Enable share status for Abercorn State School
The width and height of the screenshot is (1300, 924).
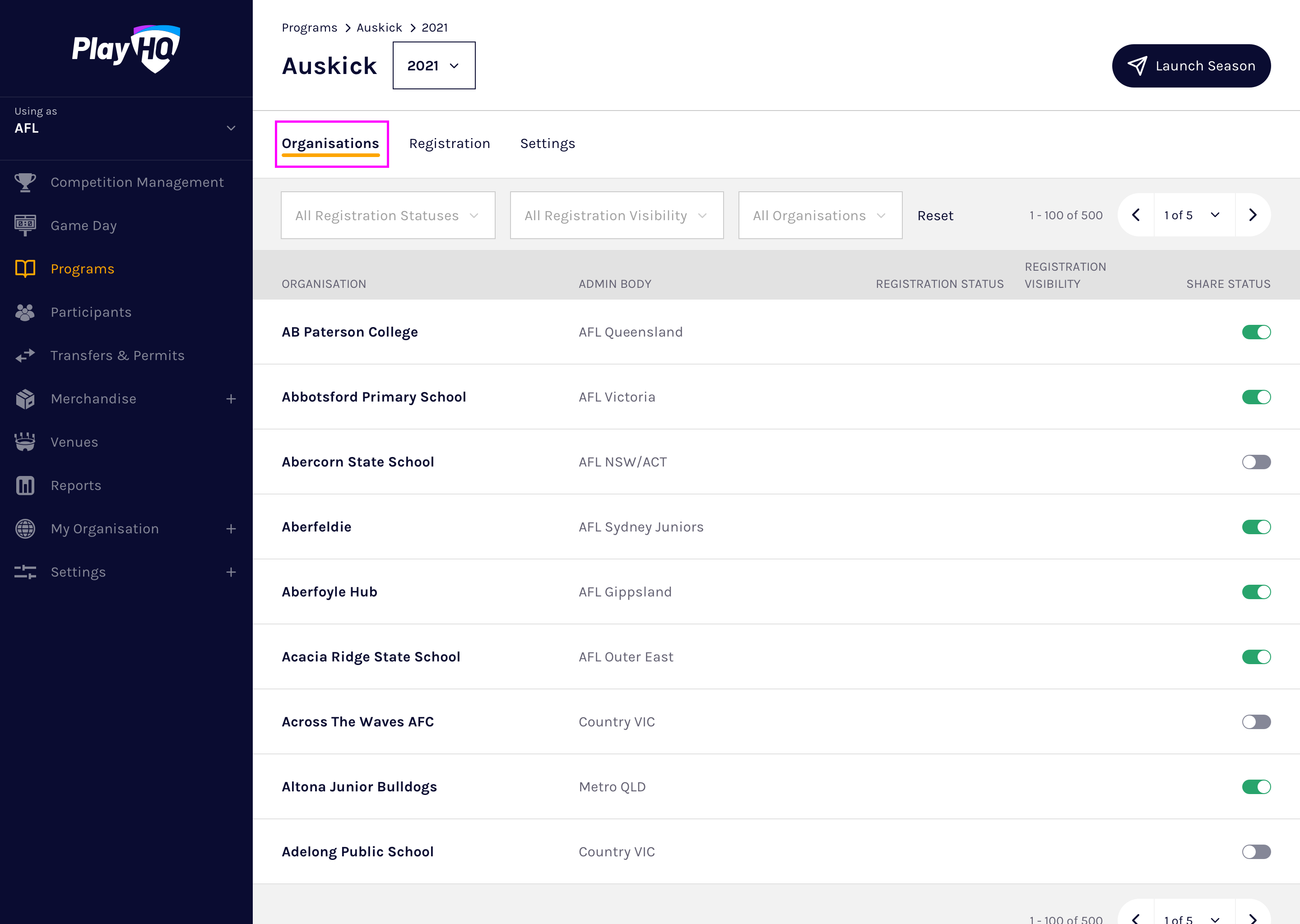(x=1256, y=462)
